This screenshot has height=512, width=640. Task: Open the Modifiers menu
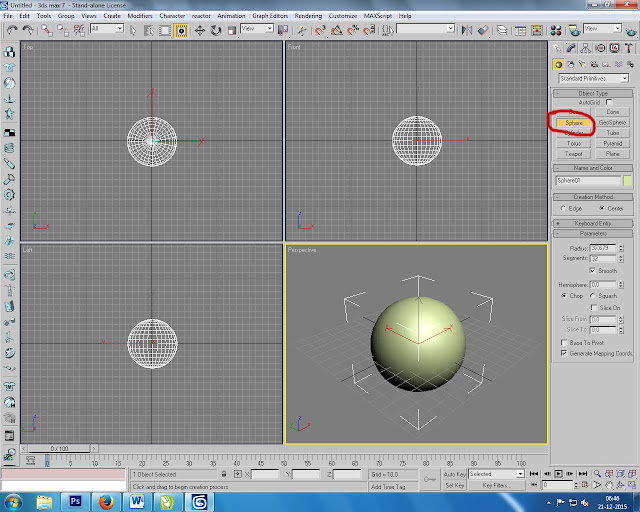140,16
